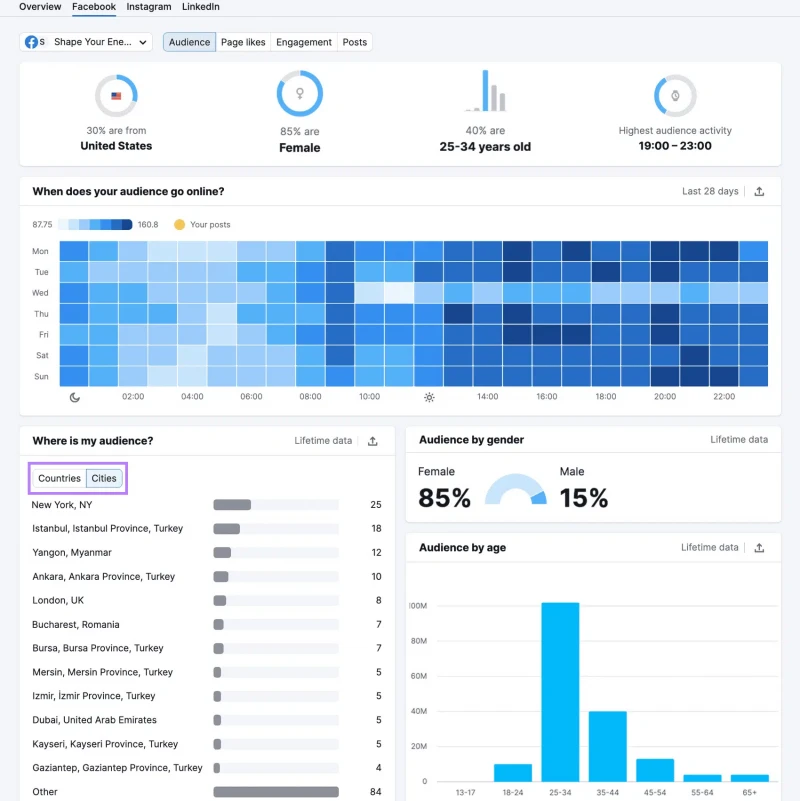Click the Other row progress bar
The height and width of the screenshot is (801, 800).
pos(276,791)
